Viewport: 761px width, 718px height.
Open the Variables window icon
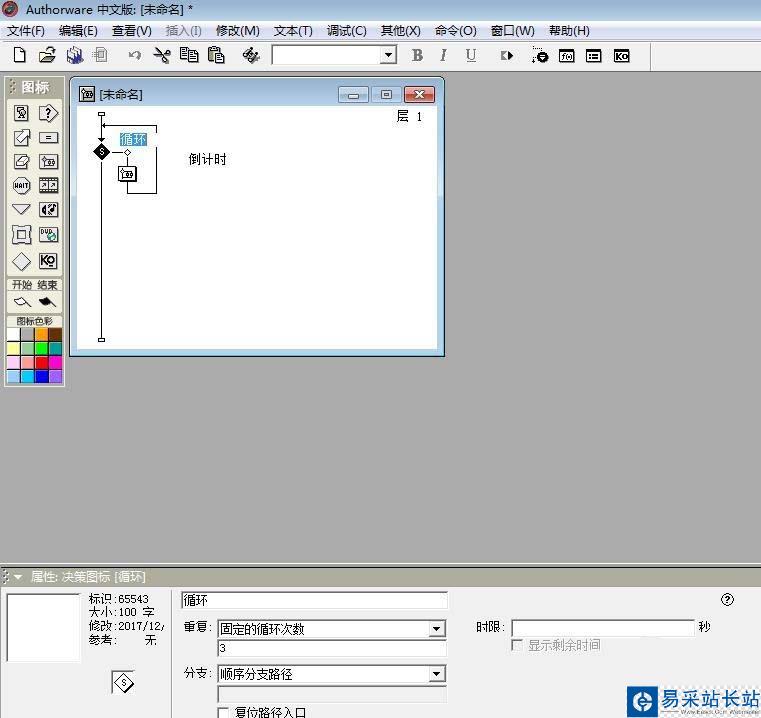click(594, 56)
